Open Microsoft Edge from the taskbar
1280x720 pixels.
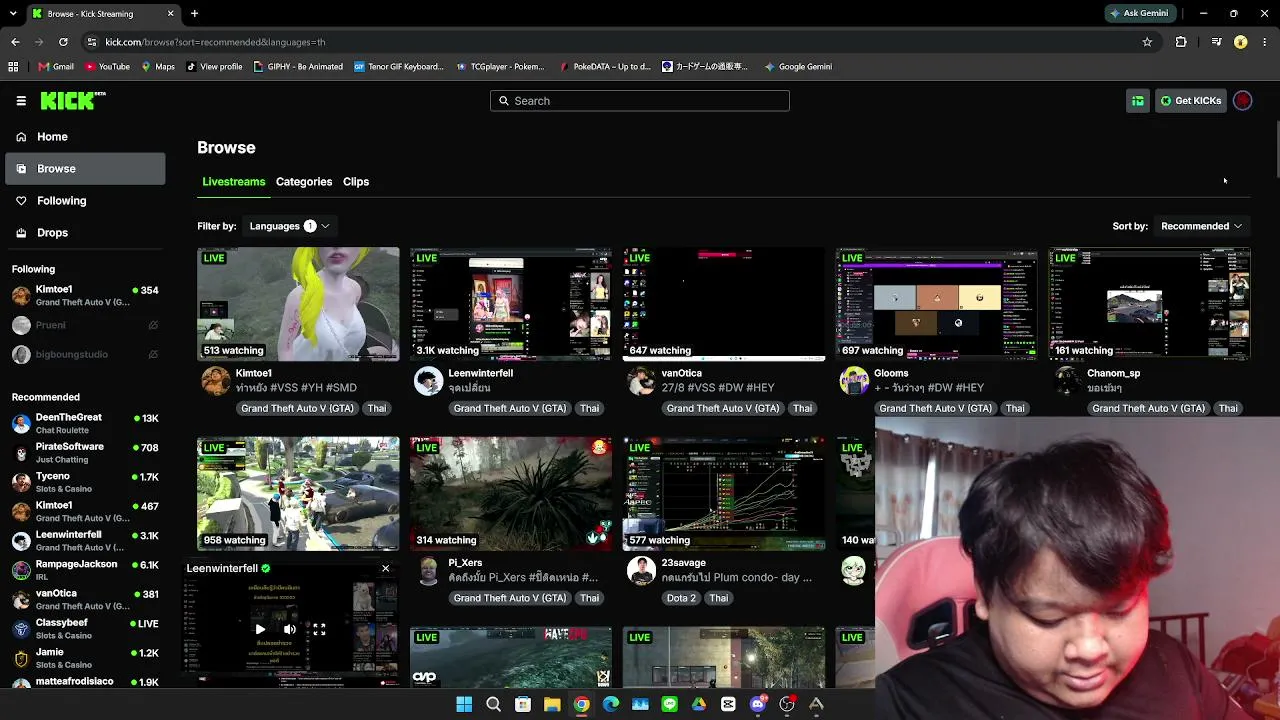pyautogui.click(x=611, y=704)
